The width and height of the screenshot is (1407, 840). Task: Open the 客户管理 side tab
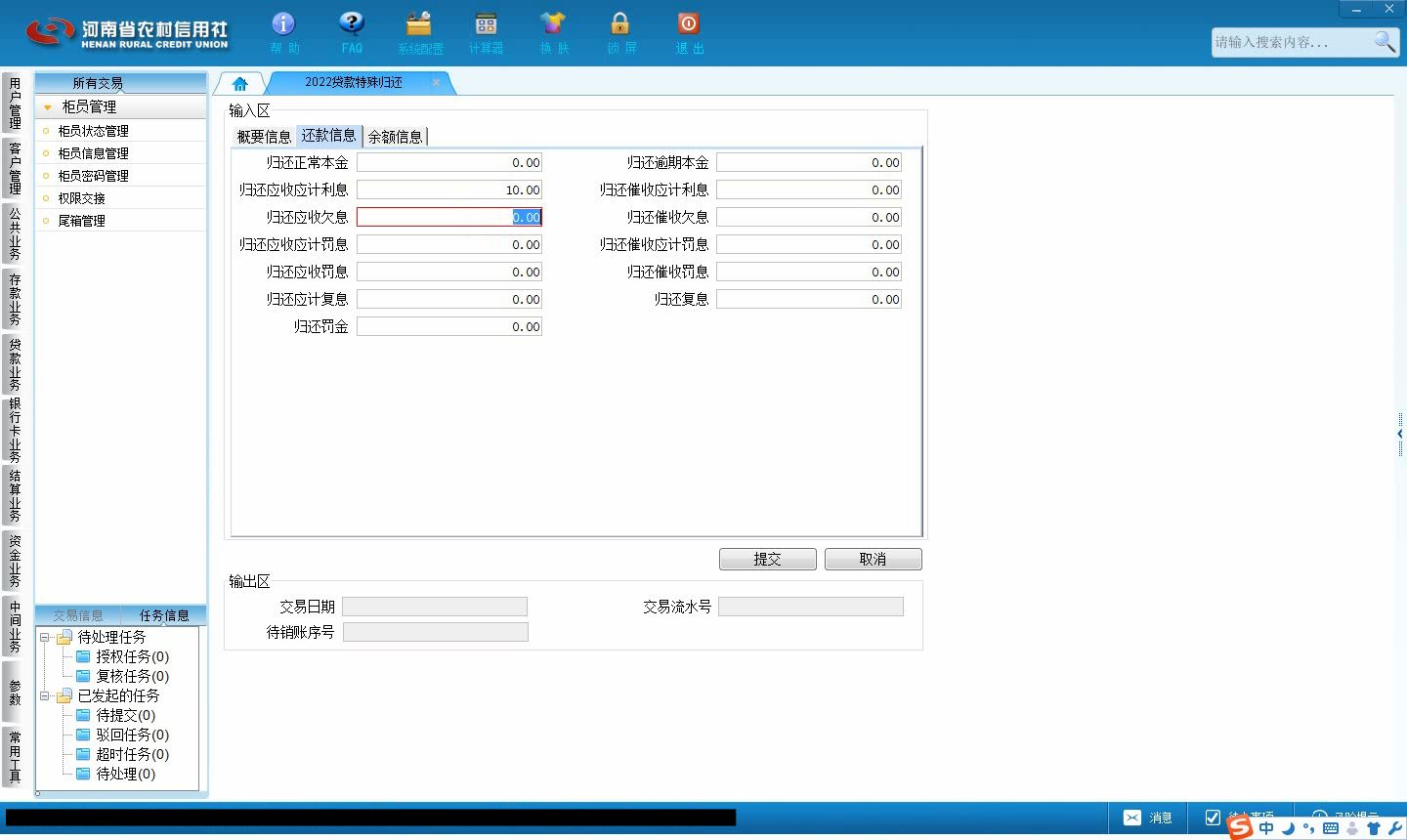coord(14,168)
